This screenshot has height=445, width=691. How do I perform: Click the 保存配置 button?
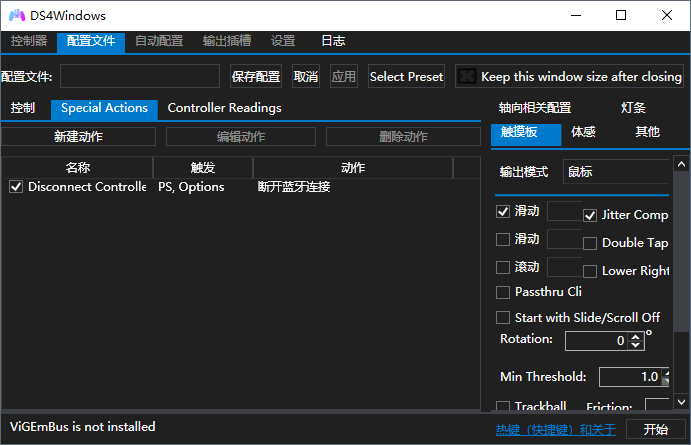pyautogui.click(x=256, y=76)
